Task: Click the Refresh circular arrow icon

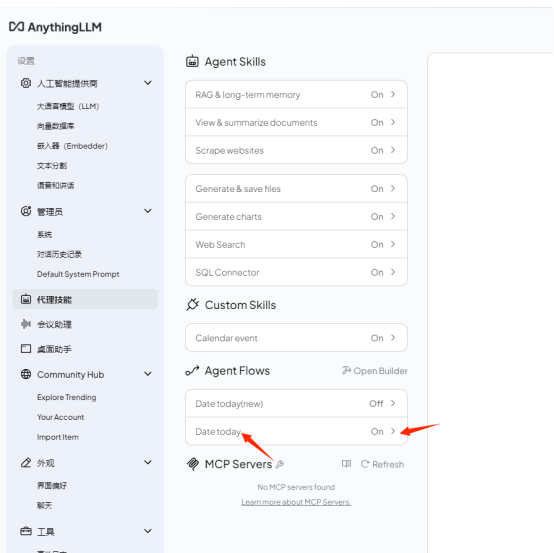Action: pyautogui.click(x=365, y=464)
